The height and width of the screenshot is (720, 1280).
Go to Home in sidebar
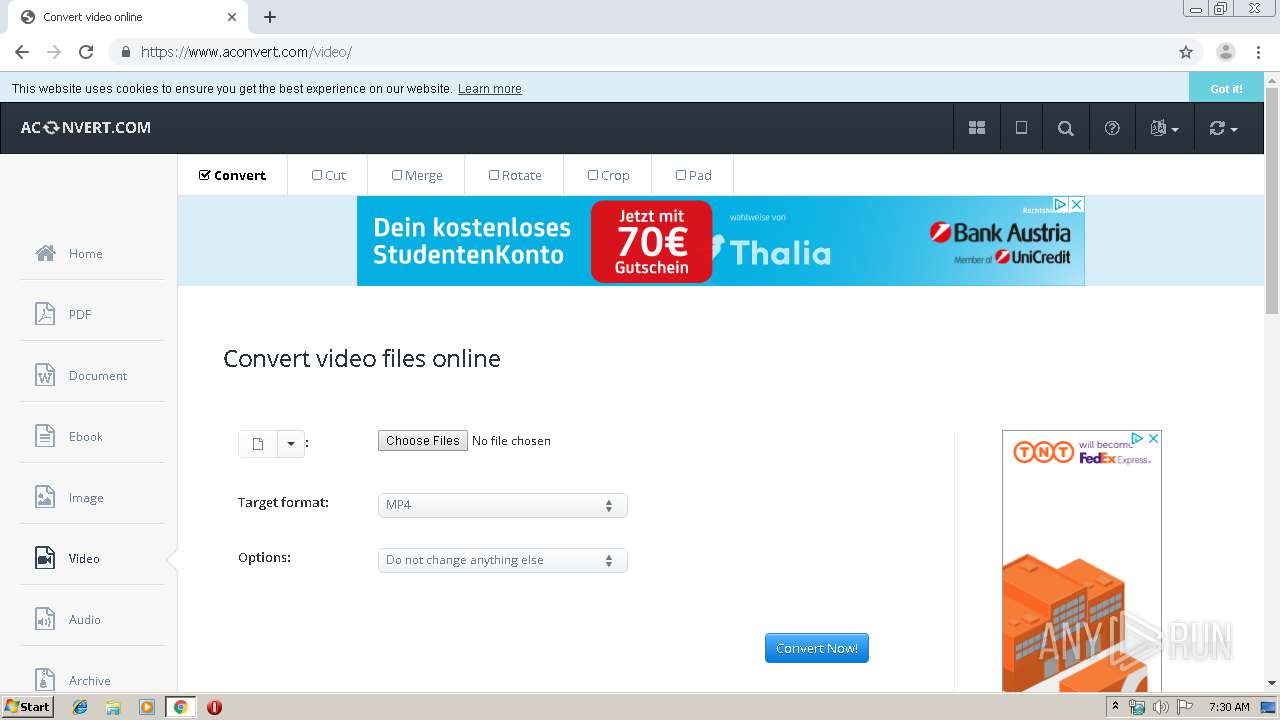pyautogui.click(x=86, y=254)
